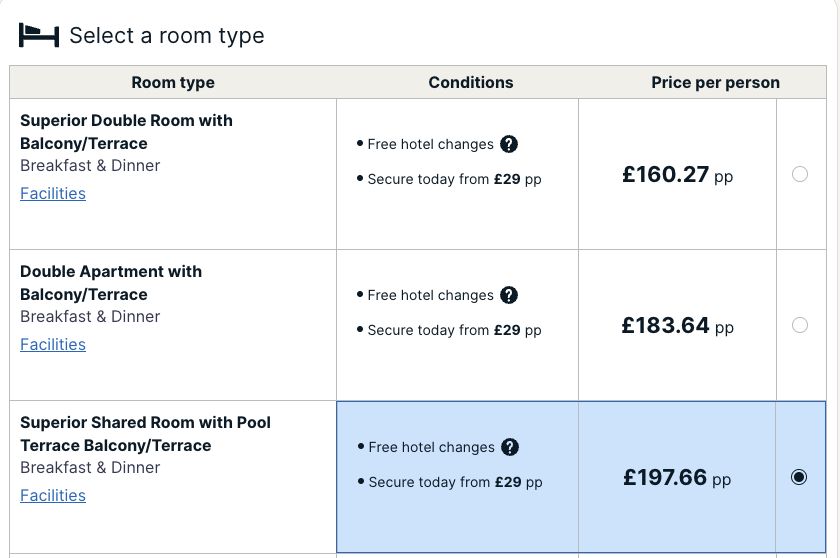Open Facilities link for Double Apartment
The height and width of the screenshot is (558, 840).
53,344
